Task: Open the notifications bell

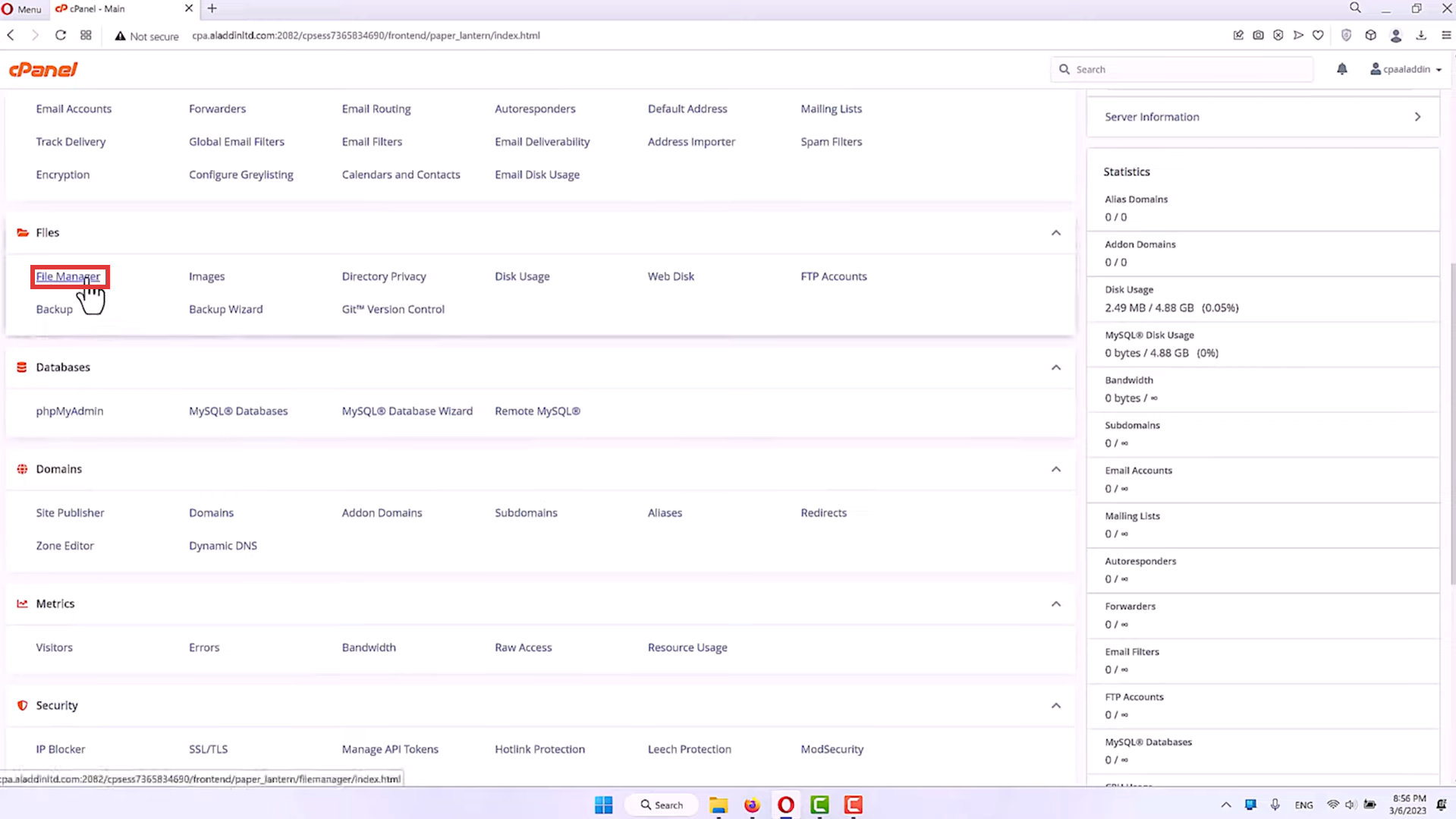Action: [1341, 69]
